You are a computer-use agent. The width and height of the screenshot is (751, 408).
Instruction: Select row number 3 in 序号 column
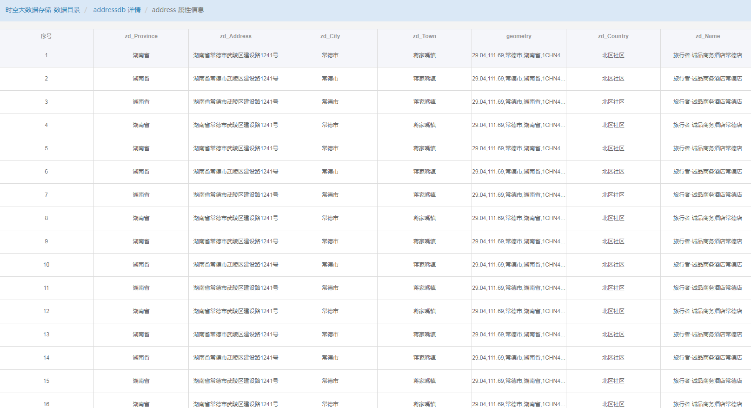46,102
